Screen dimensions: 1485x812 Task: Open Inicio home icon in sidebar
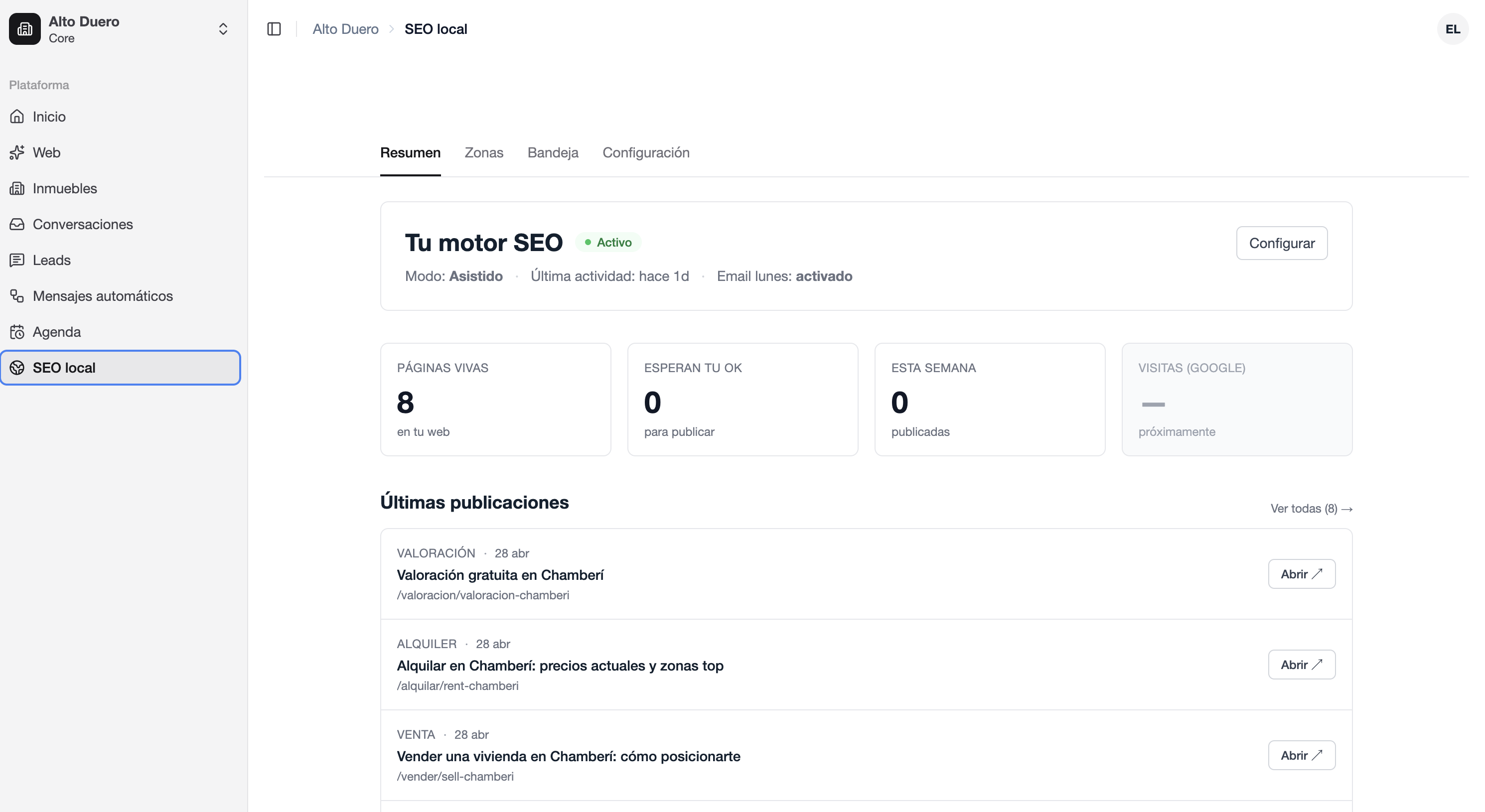[x=17, y=117]
